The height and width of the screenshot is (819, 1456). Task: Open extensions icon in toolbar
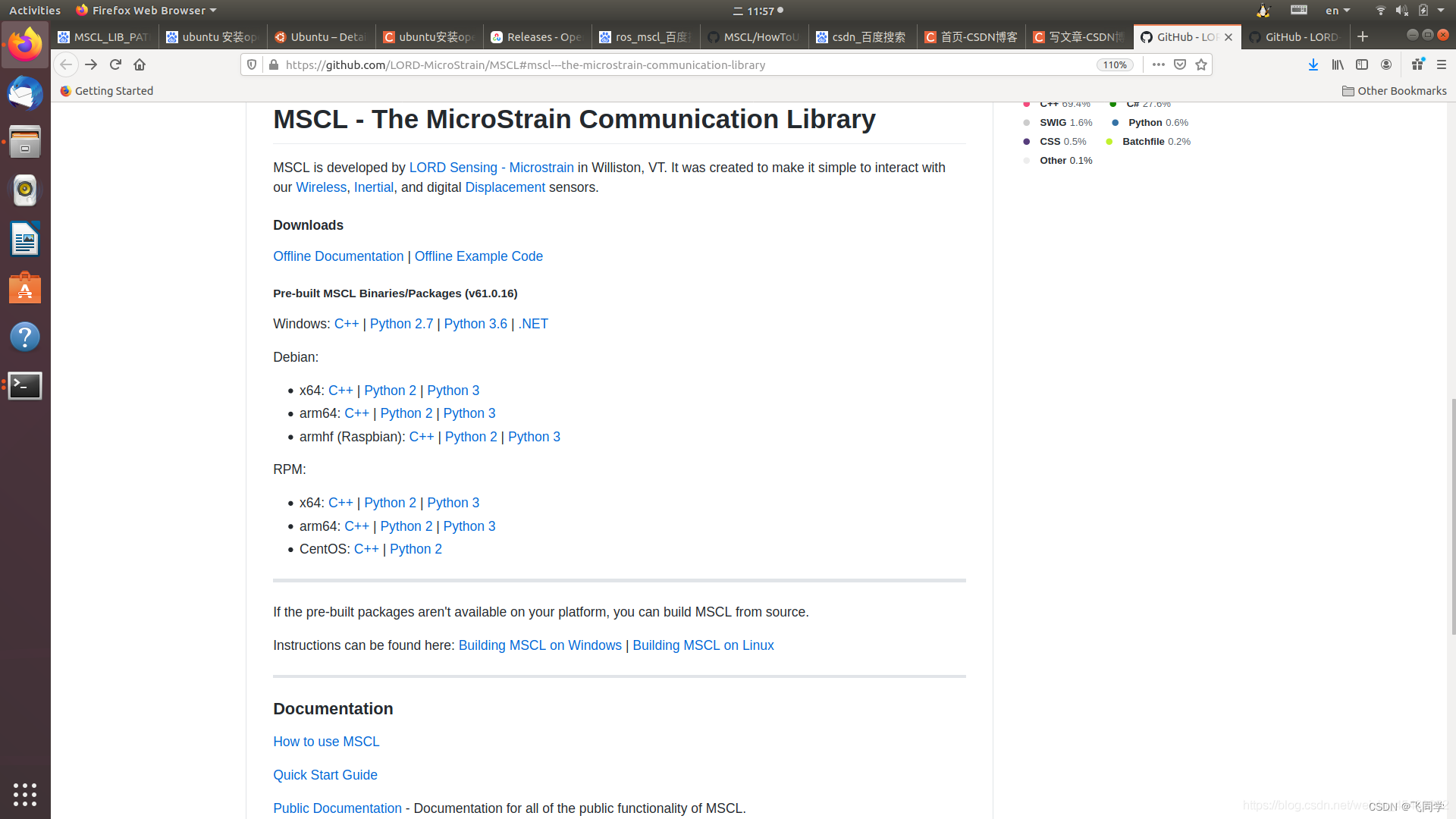pos(1417,64)
